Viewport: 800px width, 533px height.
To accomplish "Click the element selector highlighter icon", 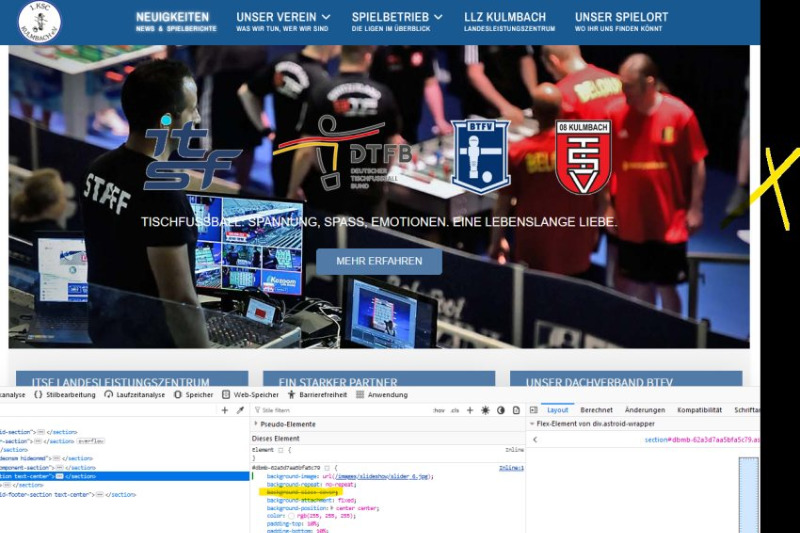I will click(x=280, y=450).
